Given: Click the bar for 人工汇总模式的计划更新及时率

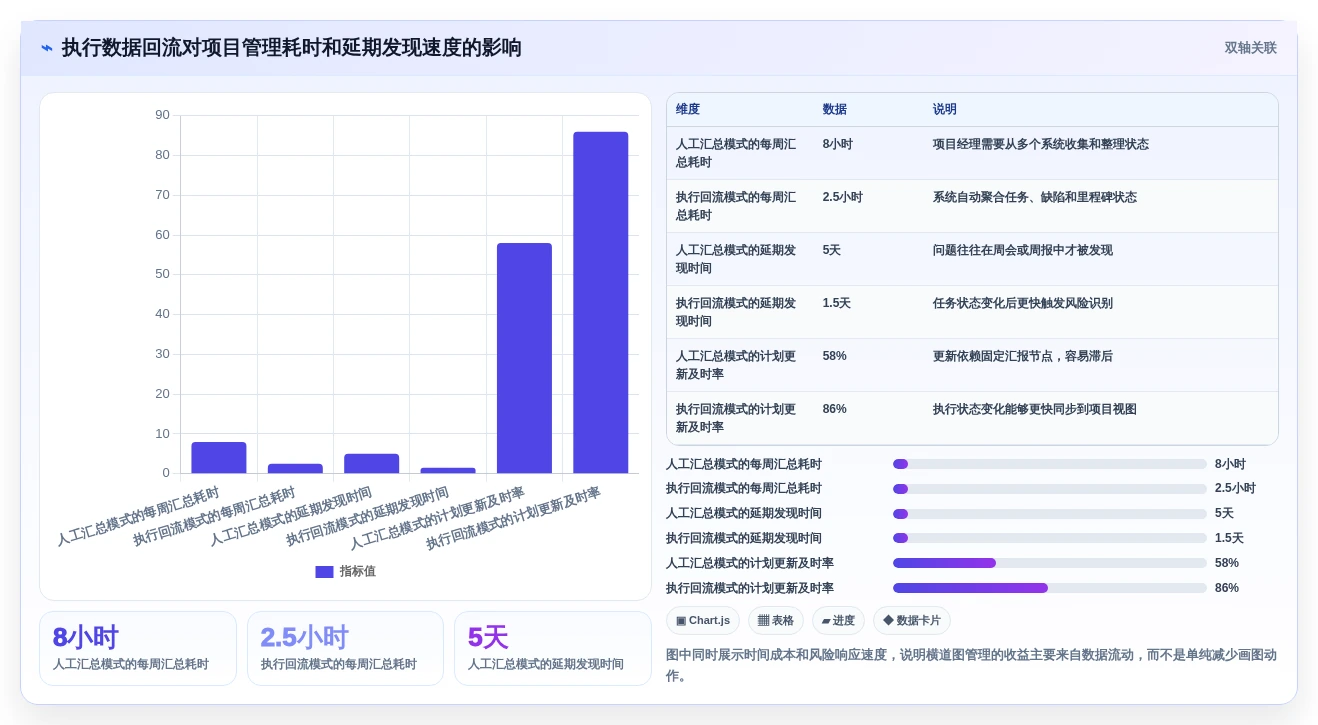Looking at the screenshot, I should (524, 358).
